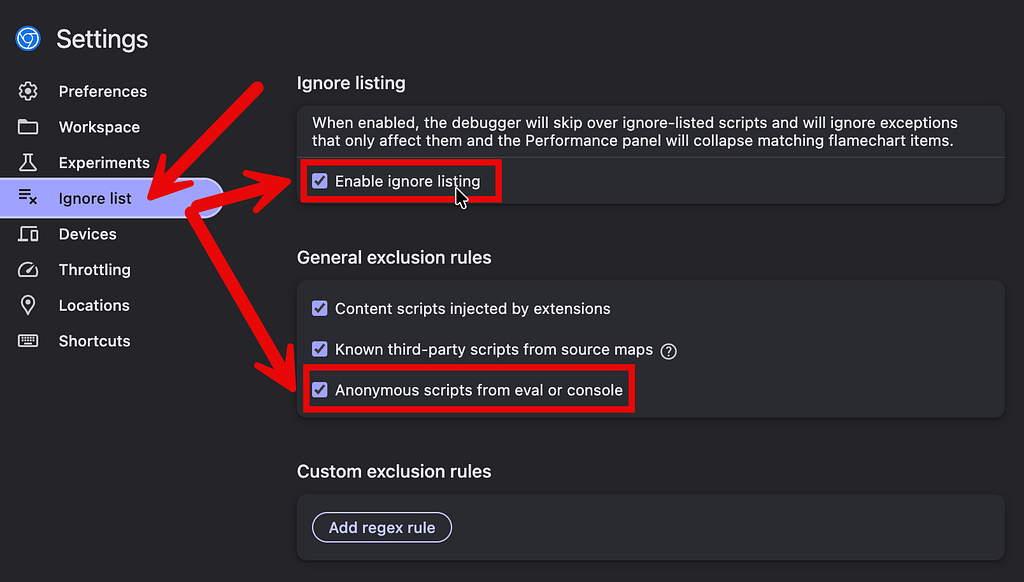
Task: Click the Experiments flask icon
Action: [27, 163]
